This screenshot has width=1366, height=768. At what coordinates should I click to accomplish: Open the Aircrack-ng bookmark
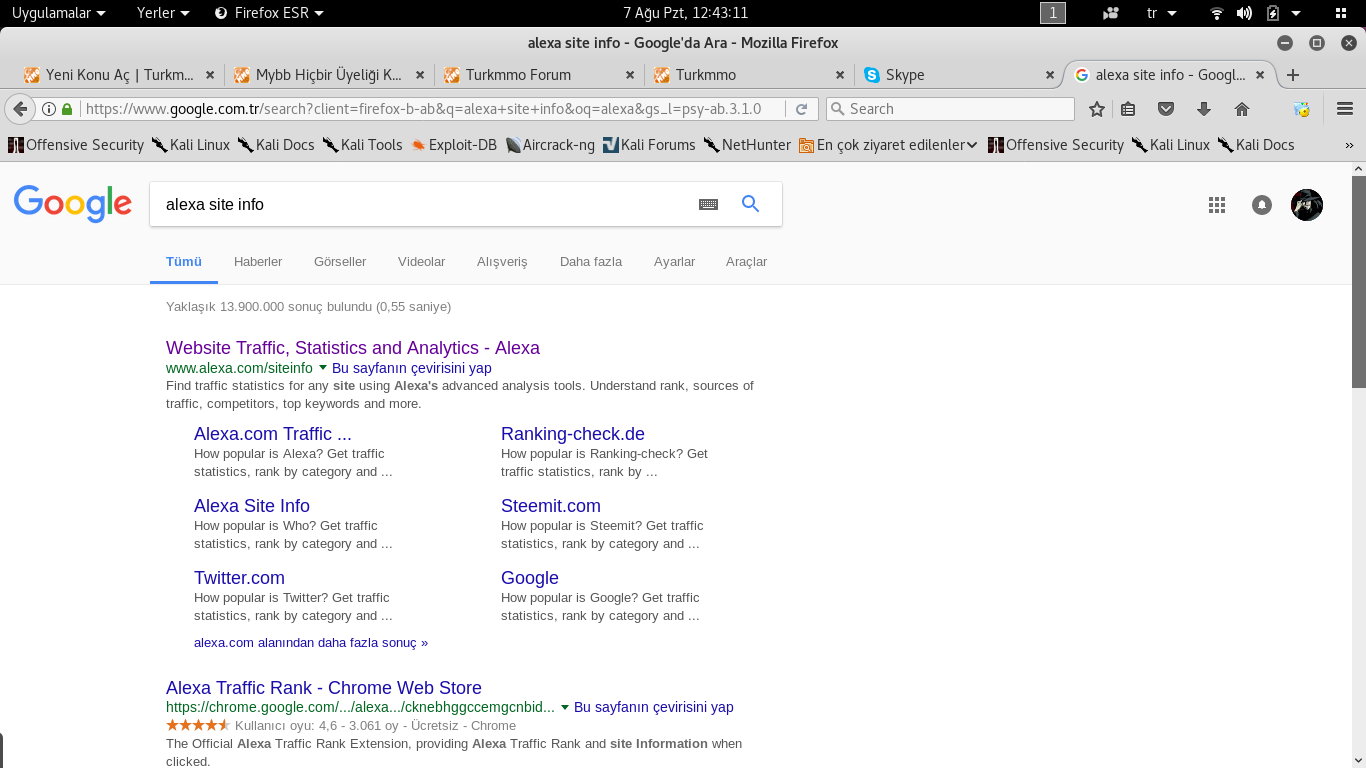(x=550, y=145)
